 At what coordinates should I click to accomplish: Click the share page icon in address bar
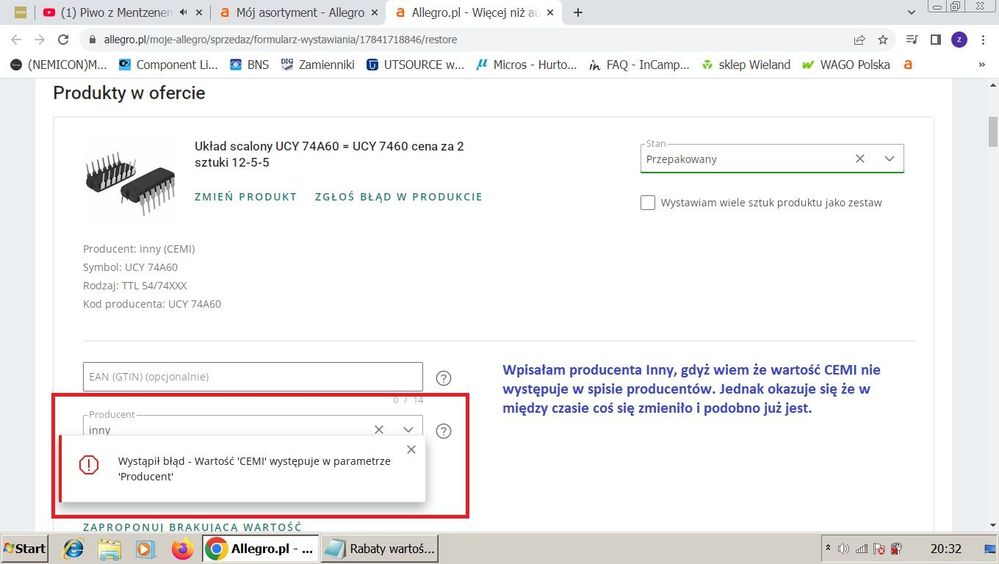[859, 40]
